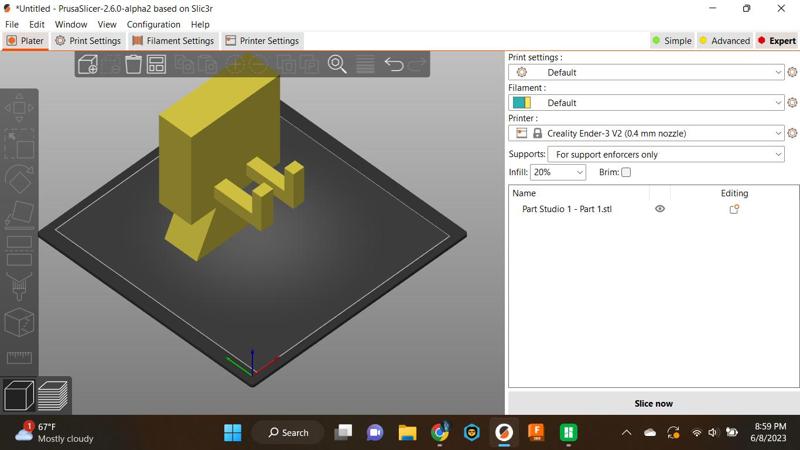Open the Edit menu

point(37,24)
